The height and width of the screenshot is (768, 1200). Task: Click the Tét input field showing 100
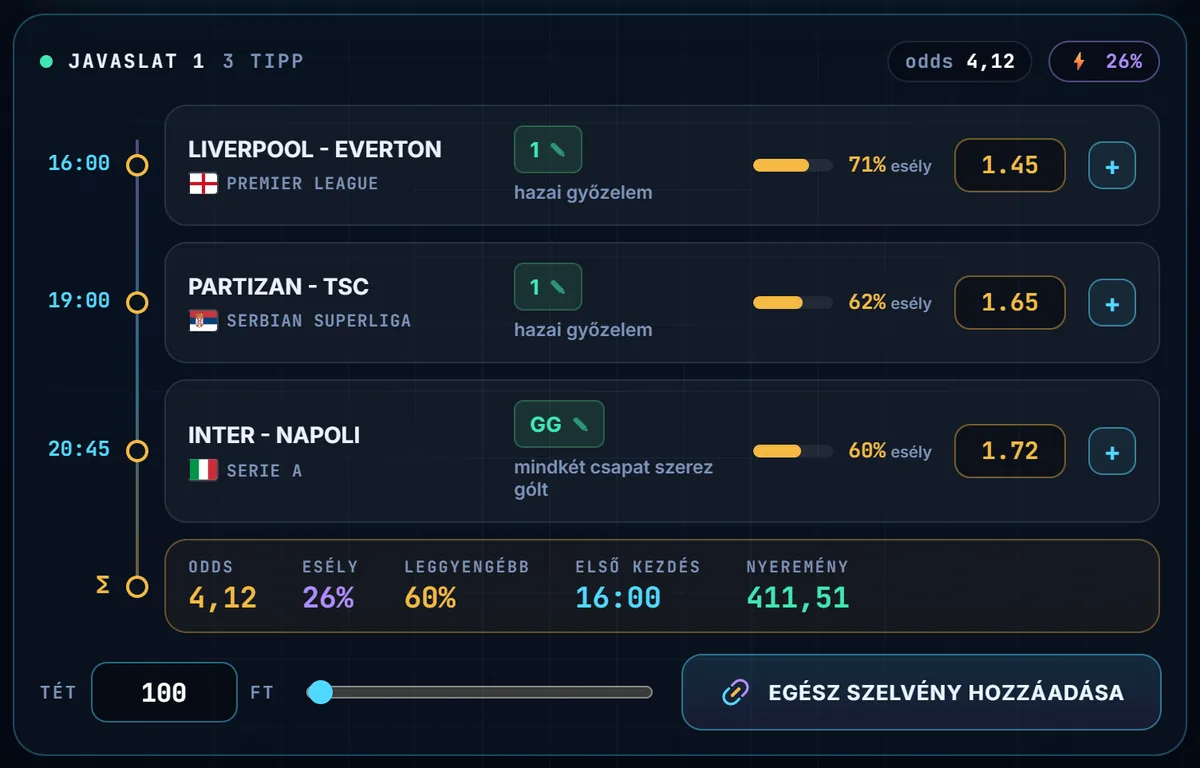[164, 692]
